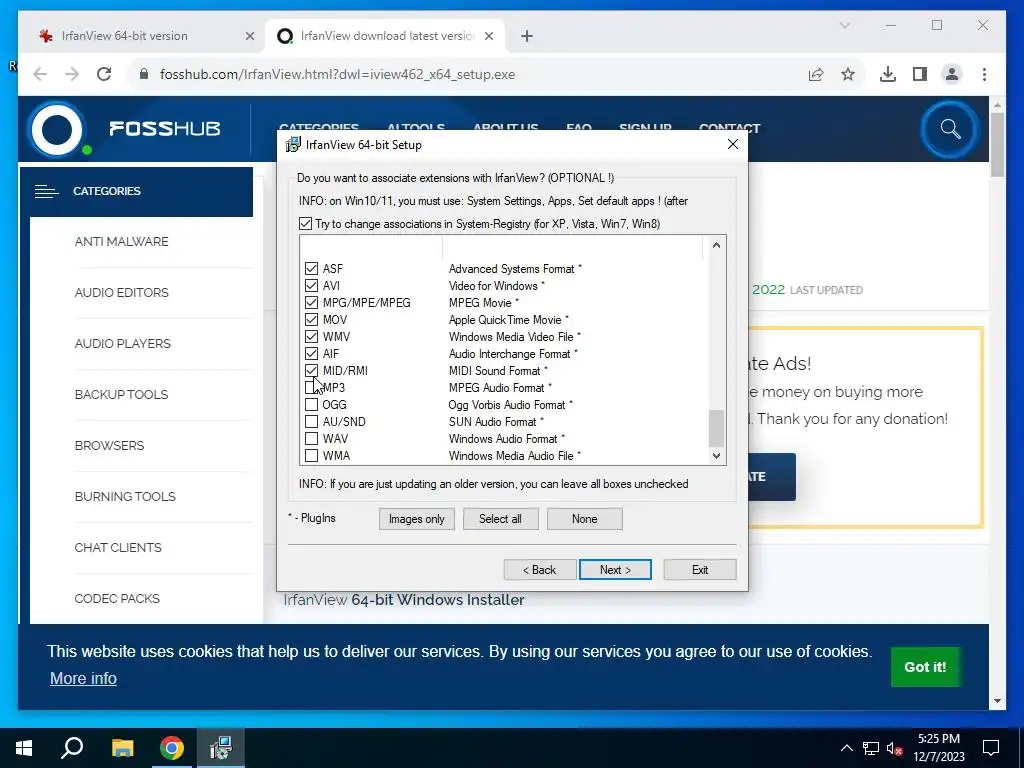Proceed with the Next > button
This screenshot has width=1024, height=768.
click(615, 569)
